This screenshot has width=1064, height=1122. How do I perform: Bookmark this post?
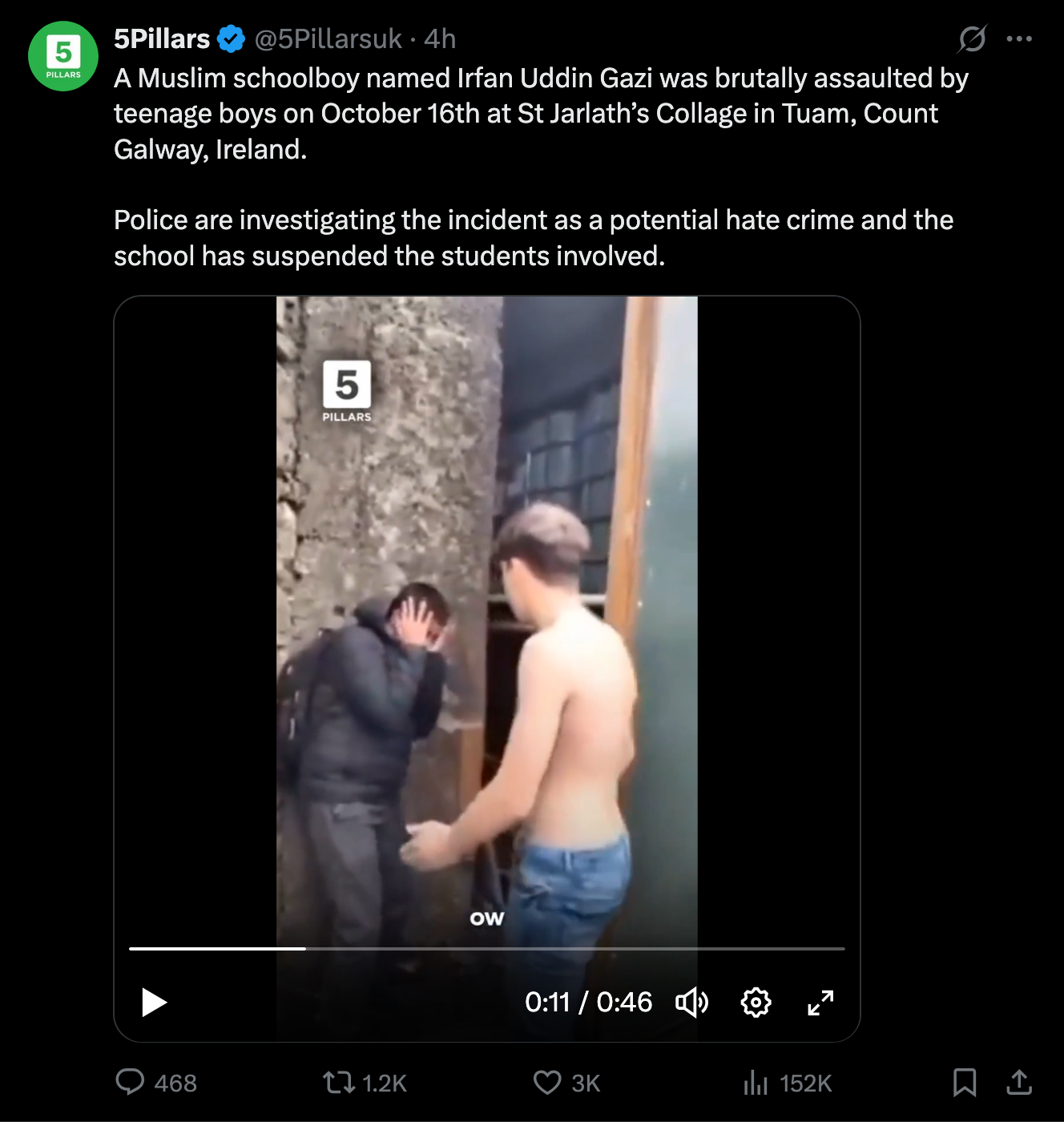[965, 1083]
